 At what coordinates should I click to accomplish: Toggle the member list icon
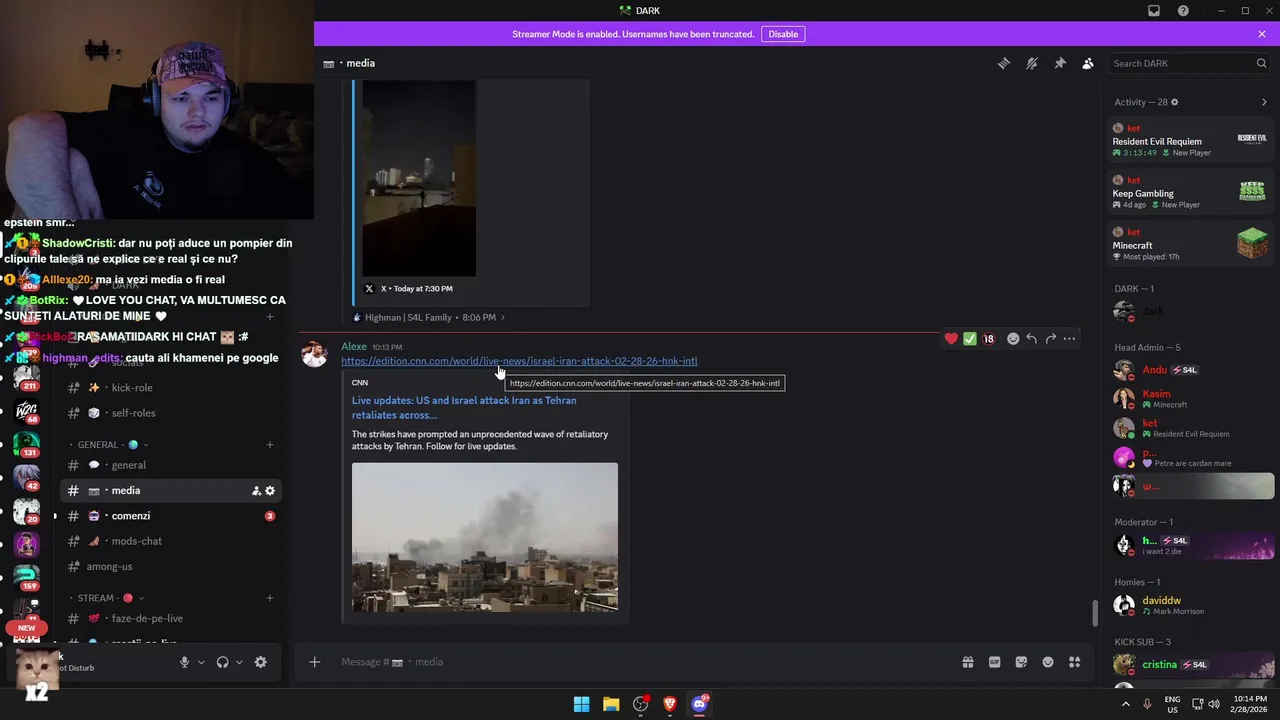tap(1088, 63)
